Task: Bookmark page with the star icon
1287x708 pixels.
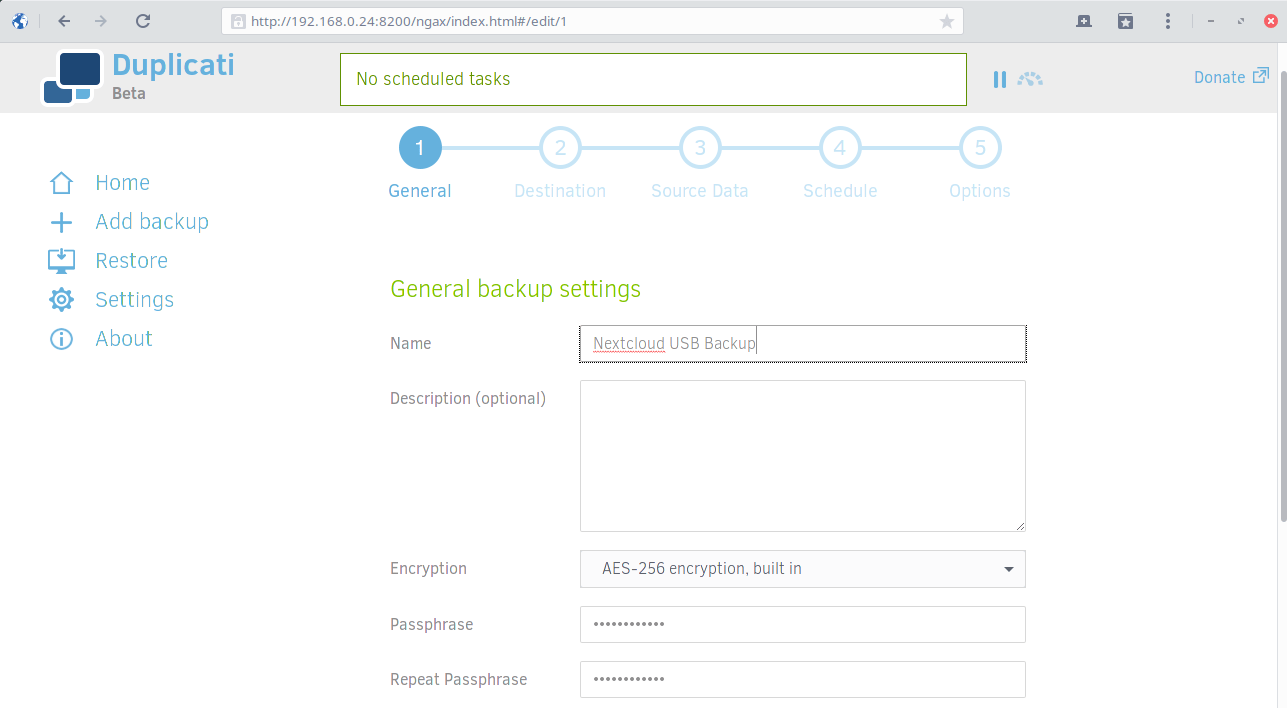Action: (946, 21)
